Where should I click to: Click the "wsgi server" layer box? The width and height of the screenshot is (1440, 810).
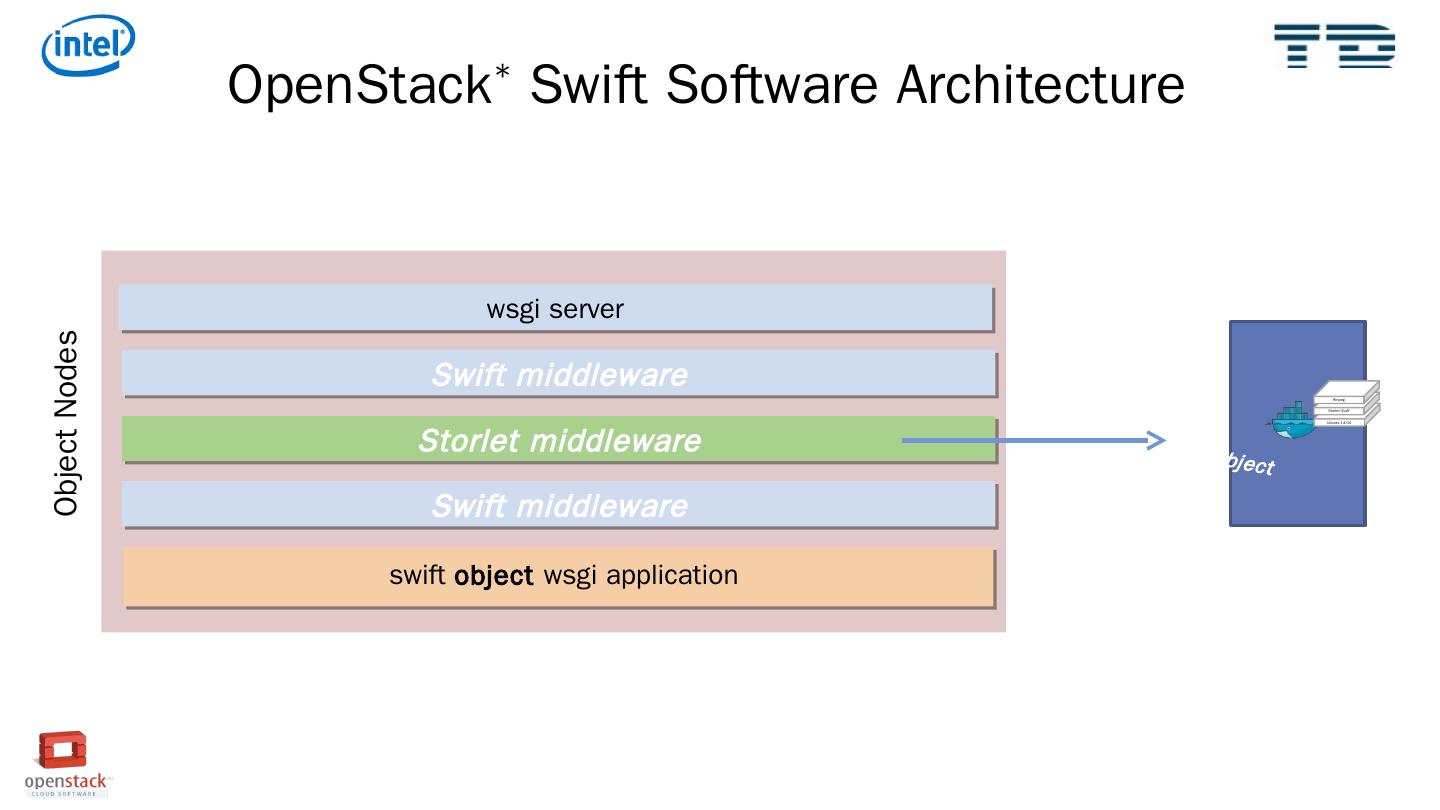[556, 309]
